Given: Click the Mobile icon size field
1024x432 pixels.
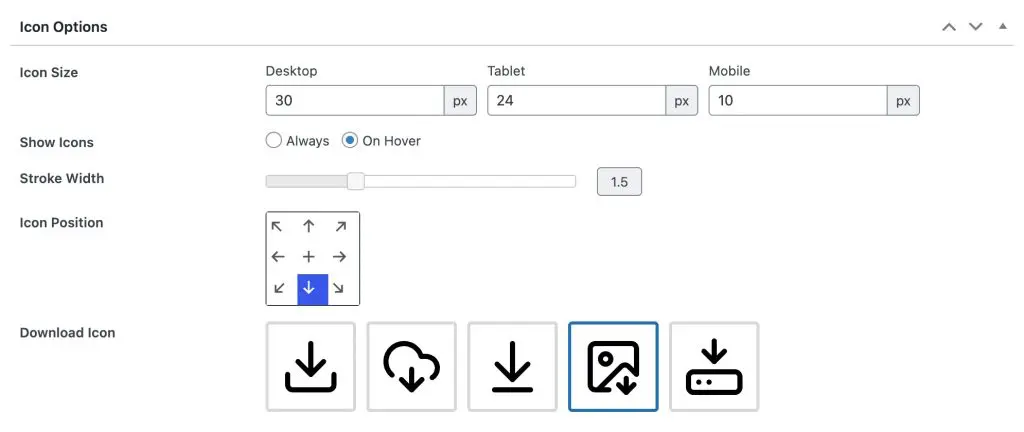Looking at the screenshot, I should (798, 101).
